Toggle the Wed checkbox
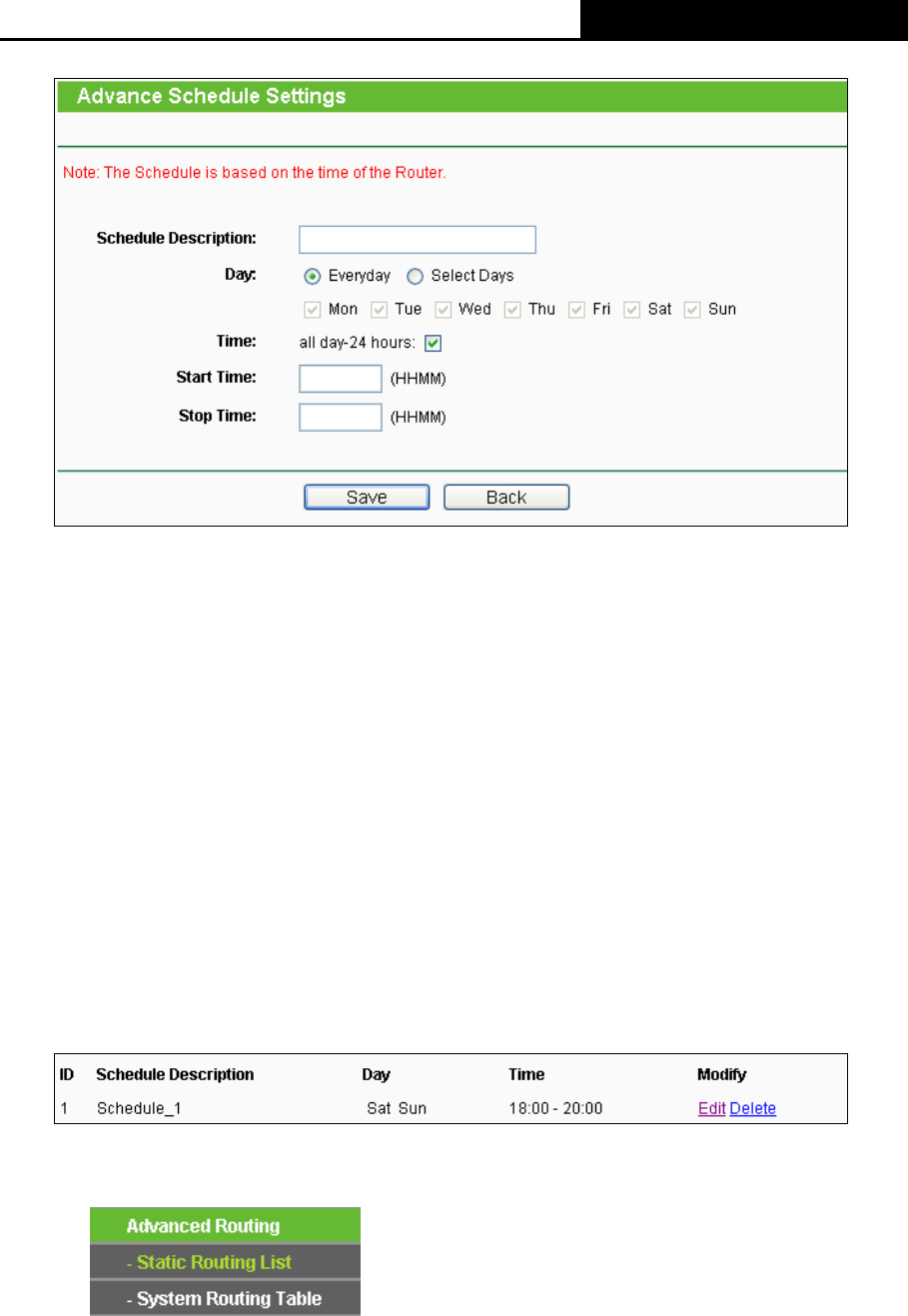908x1316 pixels. point(444,310)
